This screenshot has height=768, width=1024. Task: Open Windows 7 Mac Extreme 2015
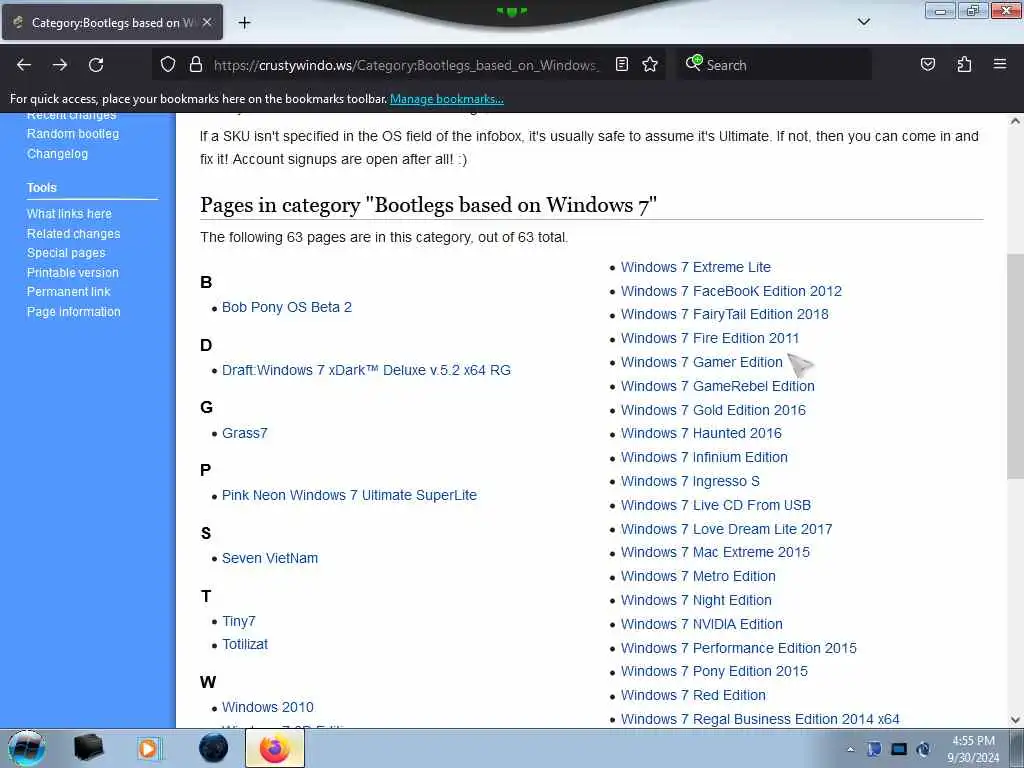(x=715, y=552)
